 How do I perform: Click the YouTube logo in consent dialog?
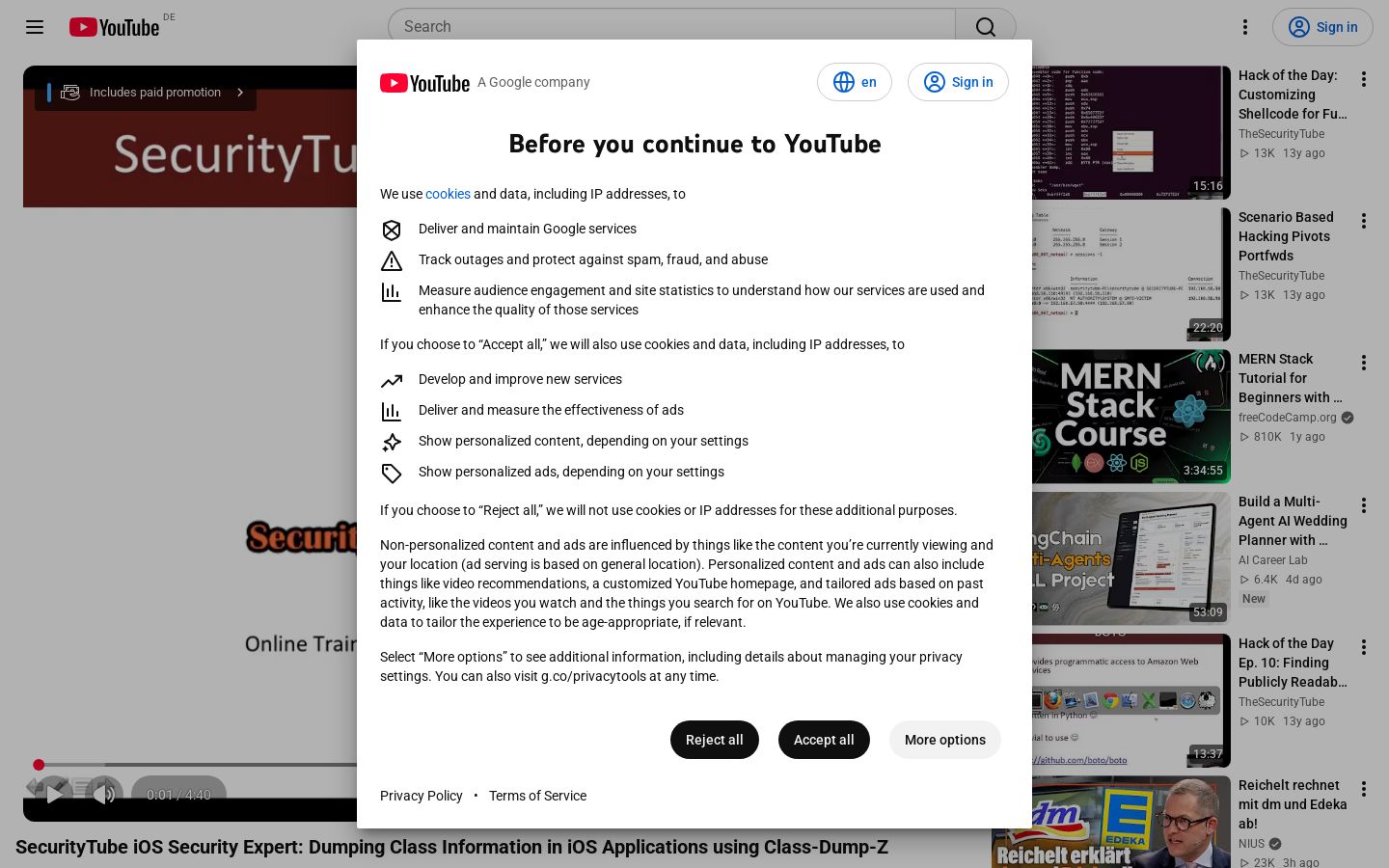pos(424,83)
